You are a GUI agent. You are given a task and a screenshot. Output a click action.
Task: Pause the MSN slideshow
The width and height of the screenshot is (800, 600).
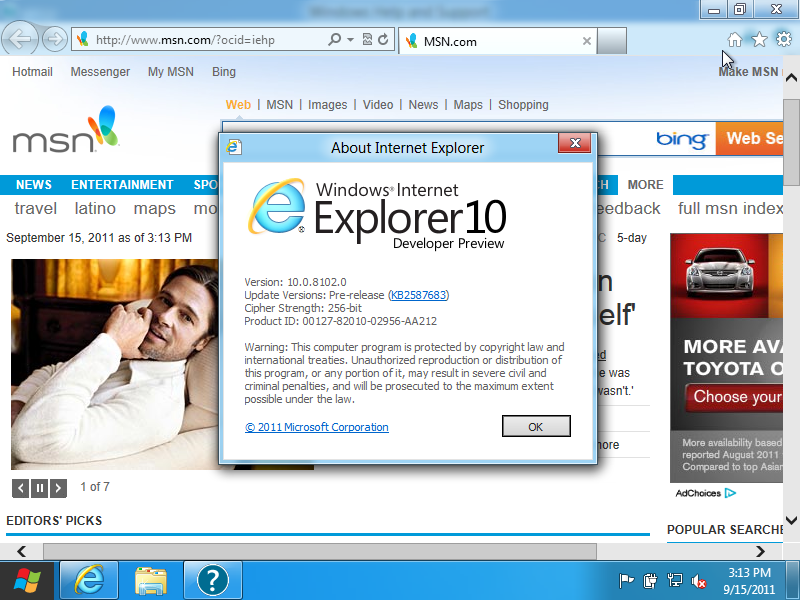[39, 488]
